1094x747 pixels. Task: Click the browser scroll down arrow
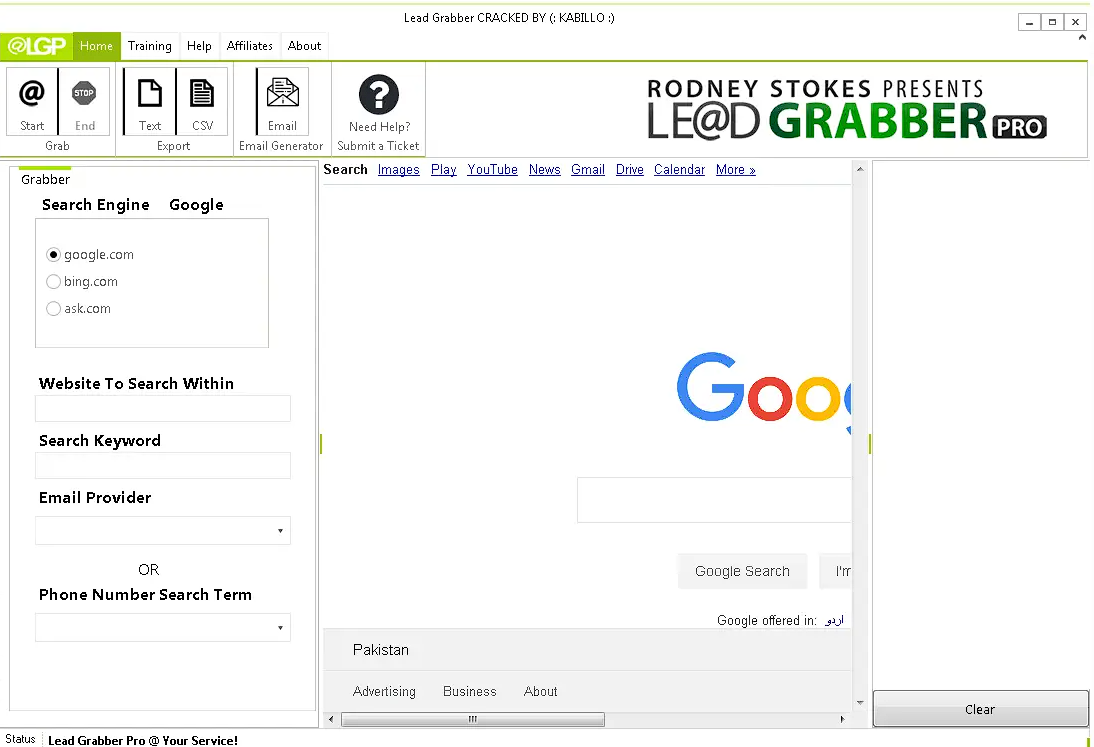coord(860,703)
